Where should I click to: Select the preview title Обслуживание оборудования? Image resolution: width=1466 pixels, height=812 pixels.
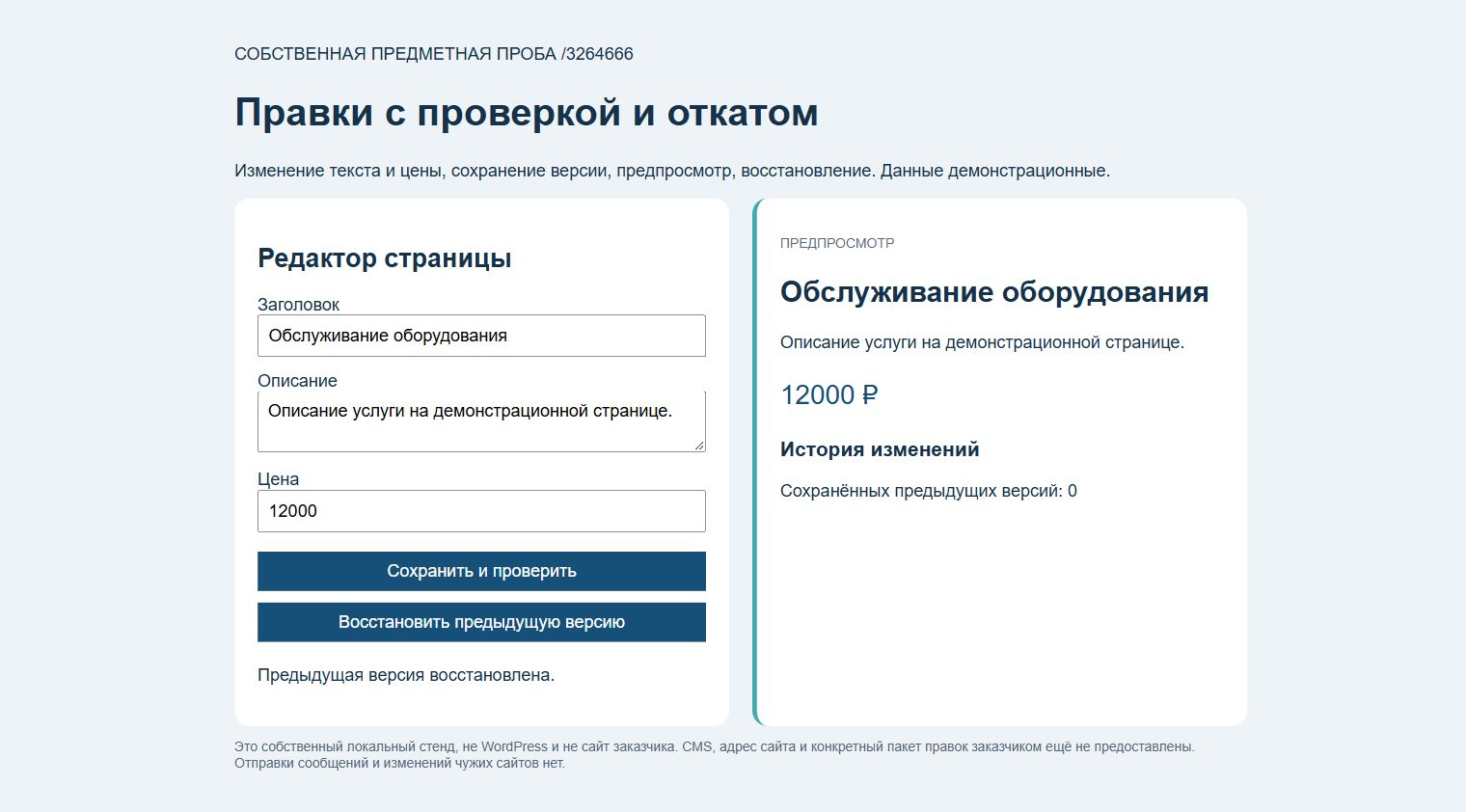click(994, 292)
